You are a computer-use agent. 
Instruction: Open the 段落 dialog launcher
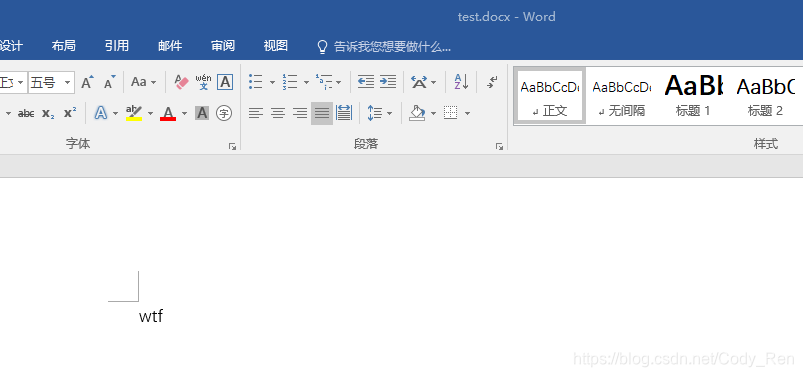499,146
